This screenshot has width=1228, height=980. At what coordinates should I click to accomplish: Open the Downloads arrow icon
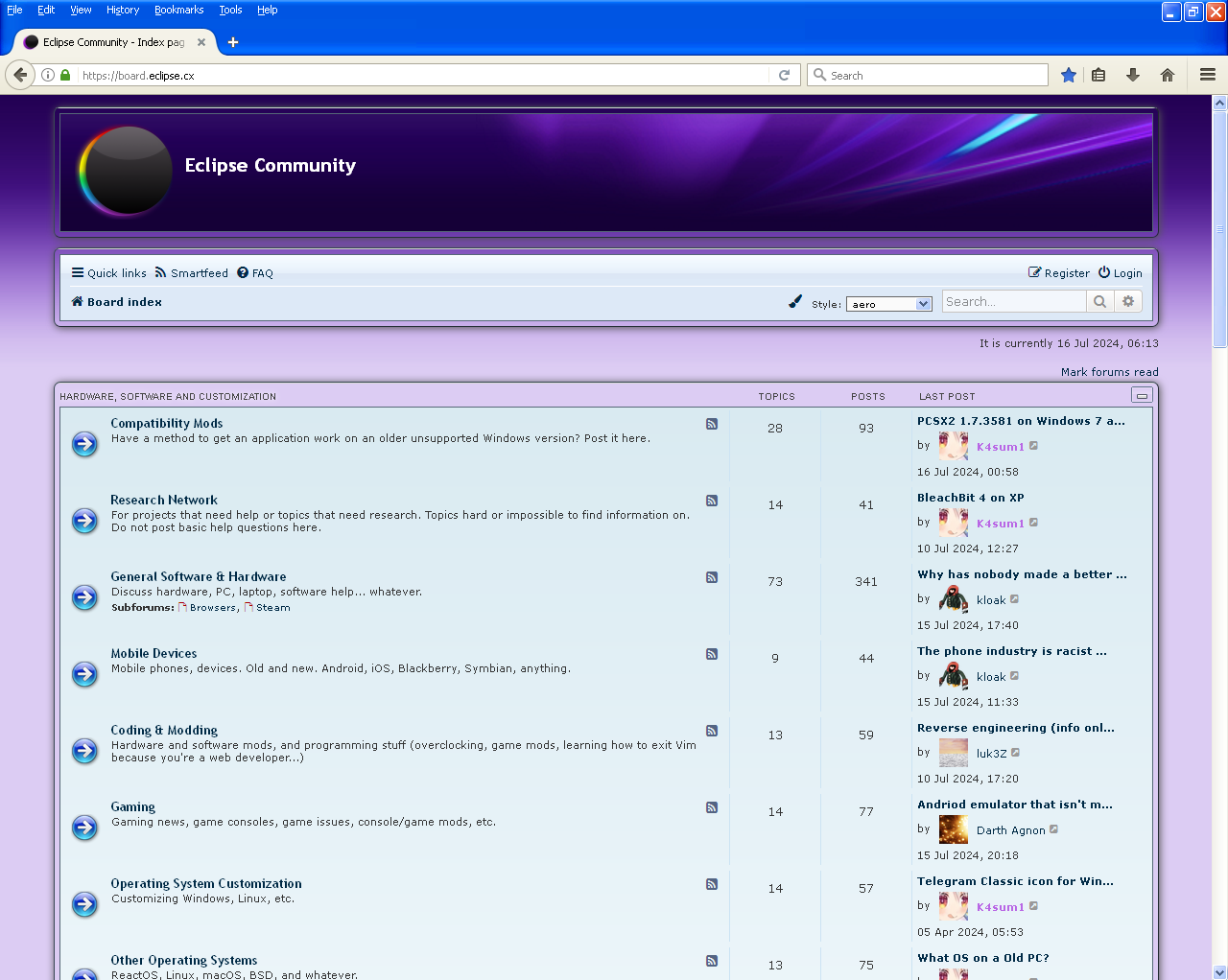tap(1133, 75)
